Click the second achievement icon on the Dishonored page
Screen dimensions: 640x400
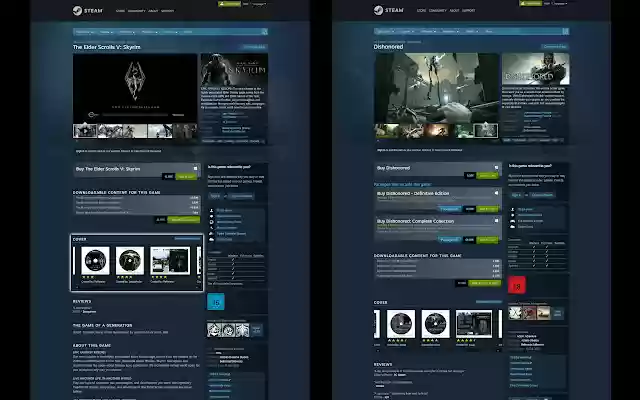529,313
